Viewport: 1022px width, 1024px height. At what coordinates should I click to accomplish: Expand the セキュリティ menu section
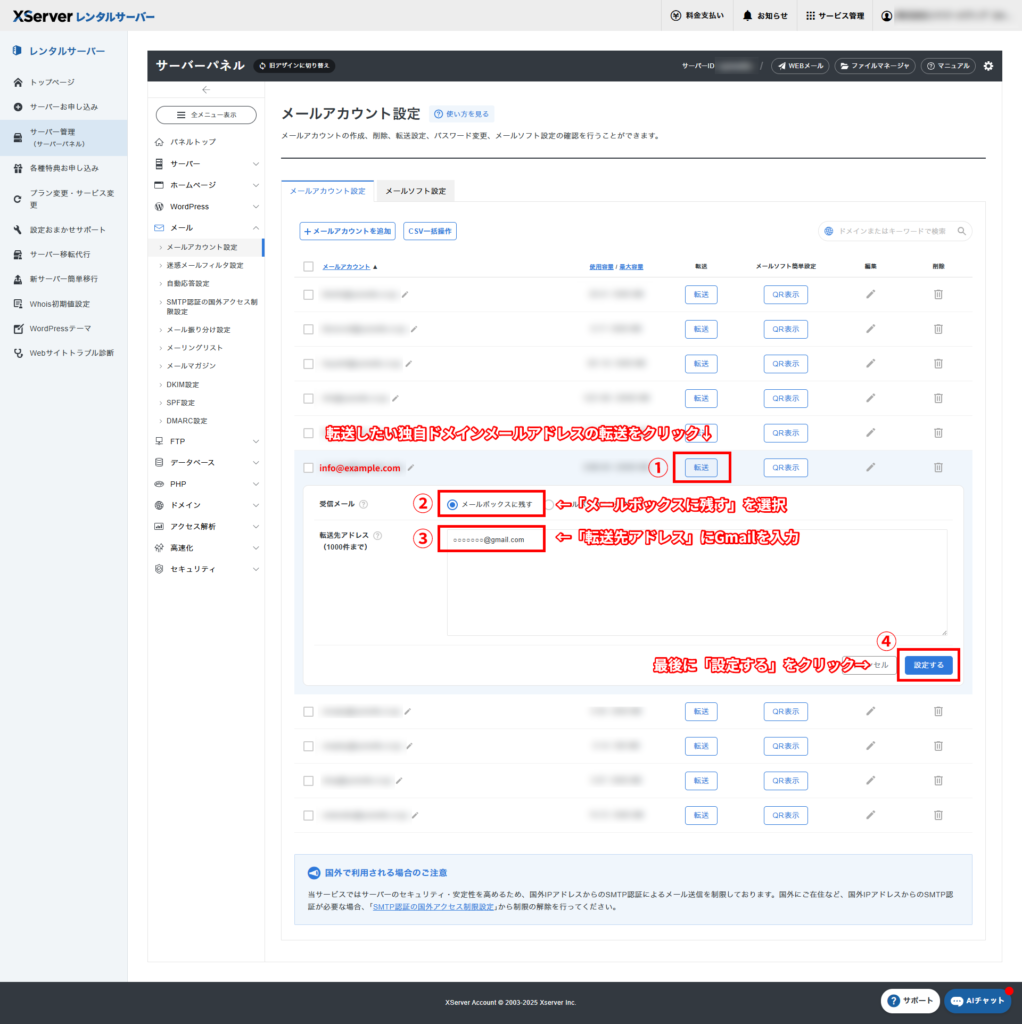pos(206,569)
